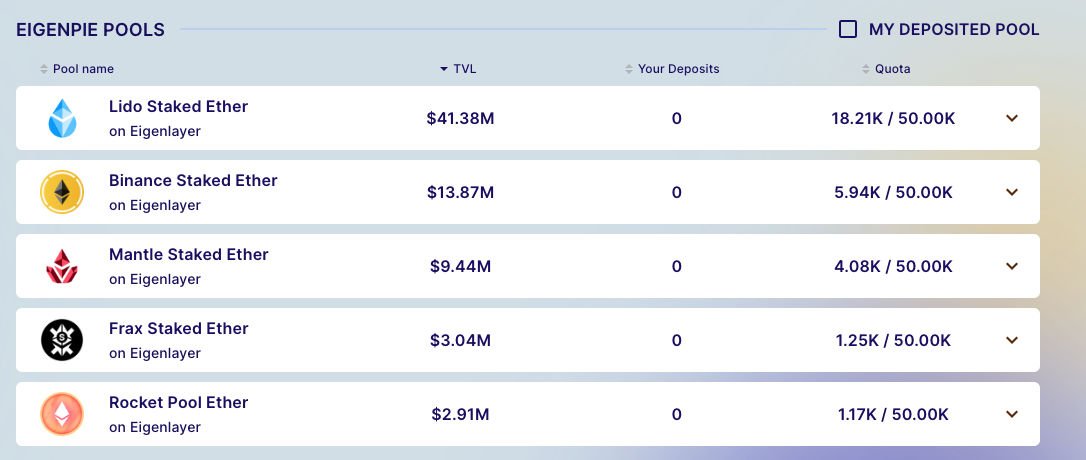Select the Rocket Pool Ether pool name
Viewport: 1086px width, 460px height.
(178, 403)
